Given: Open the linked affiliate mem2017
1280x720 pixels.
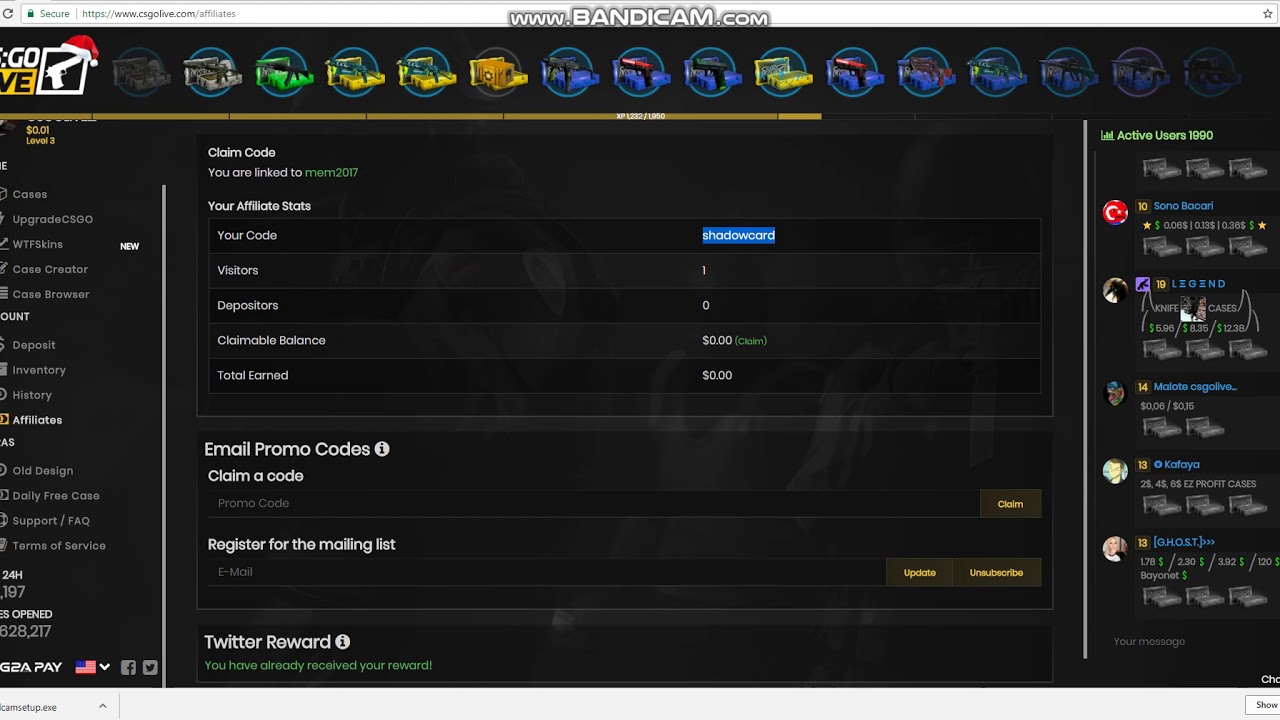Looking at the screenshot, I should [x=331, y=172].
